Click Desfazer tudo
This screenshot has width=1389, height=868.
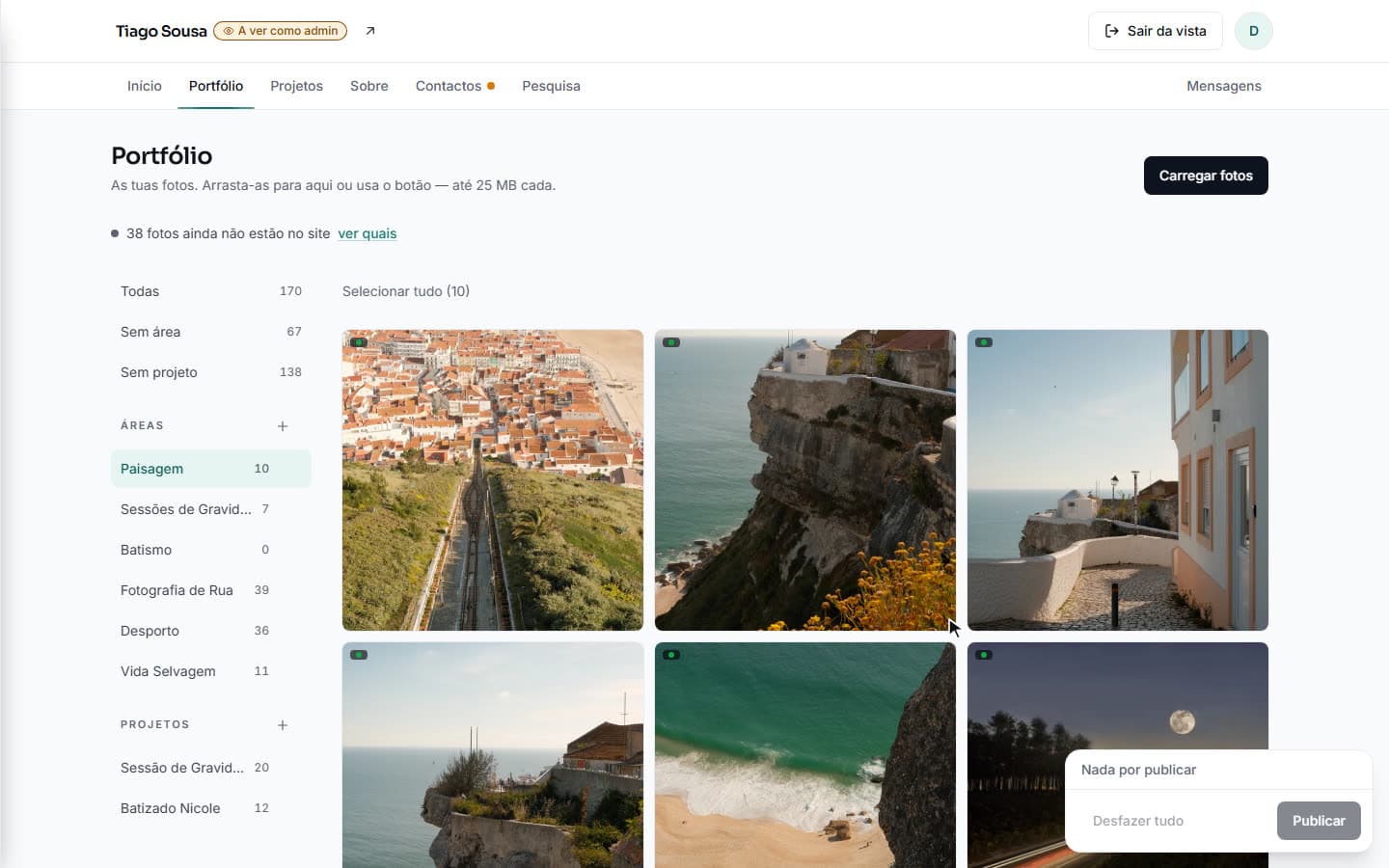click(1138, 821)
